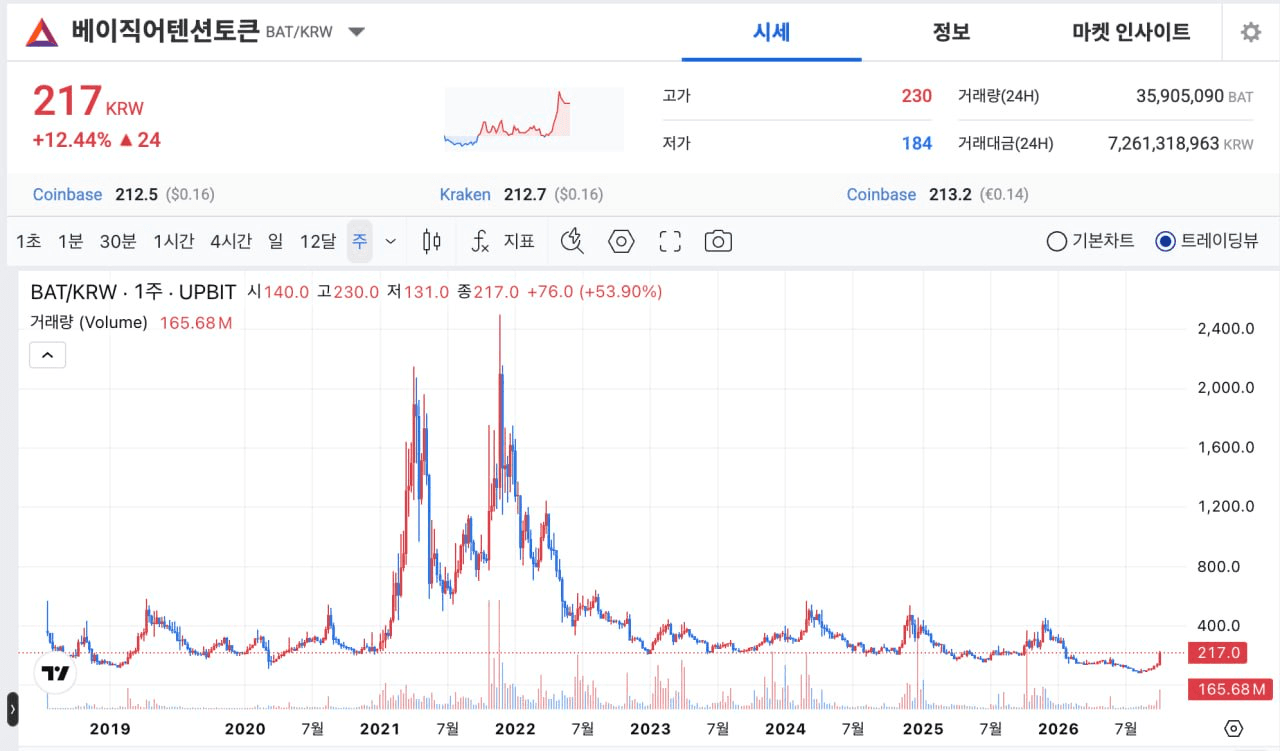
Task: Open the left side panel arrow
Action: click(12, 710)
